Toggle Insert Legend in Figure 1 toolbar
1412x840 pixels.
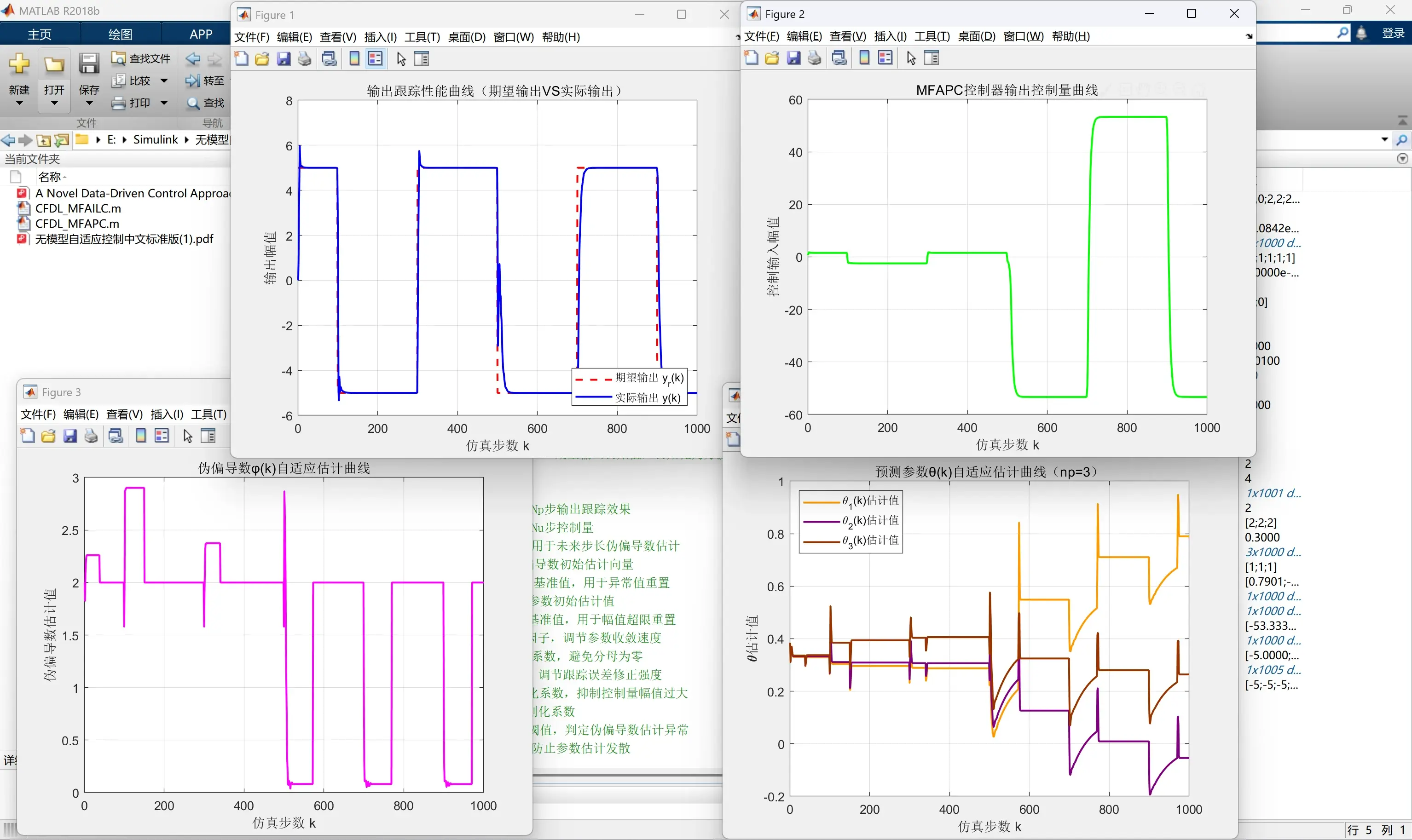tap(376, 59)
